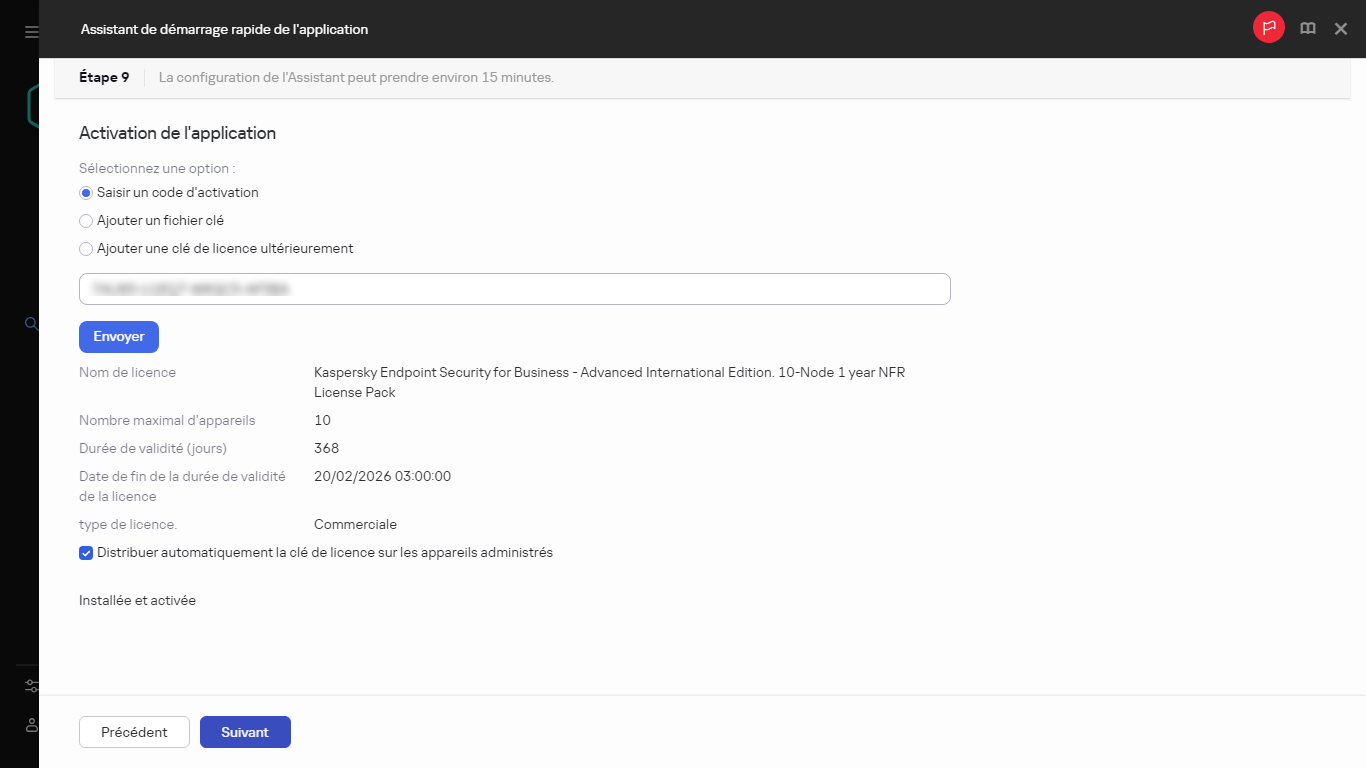
Task: Uncheck automatic license key distribution
Action: 86,552
